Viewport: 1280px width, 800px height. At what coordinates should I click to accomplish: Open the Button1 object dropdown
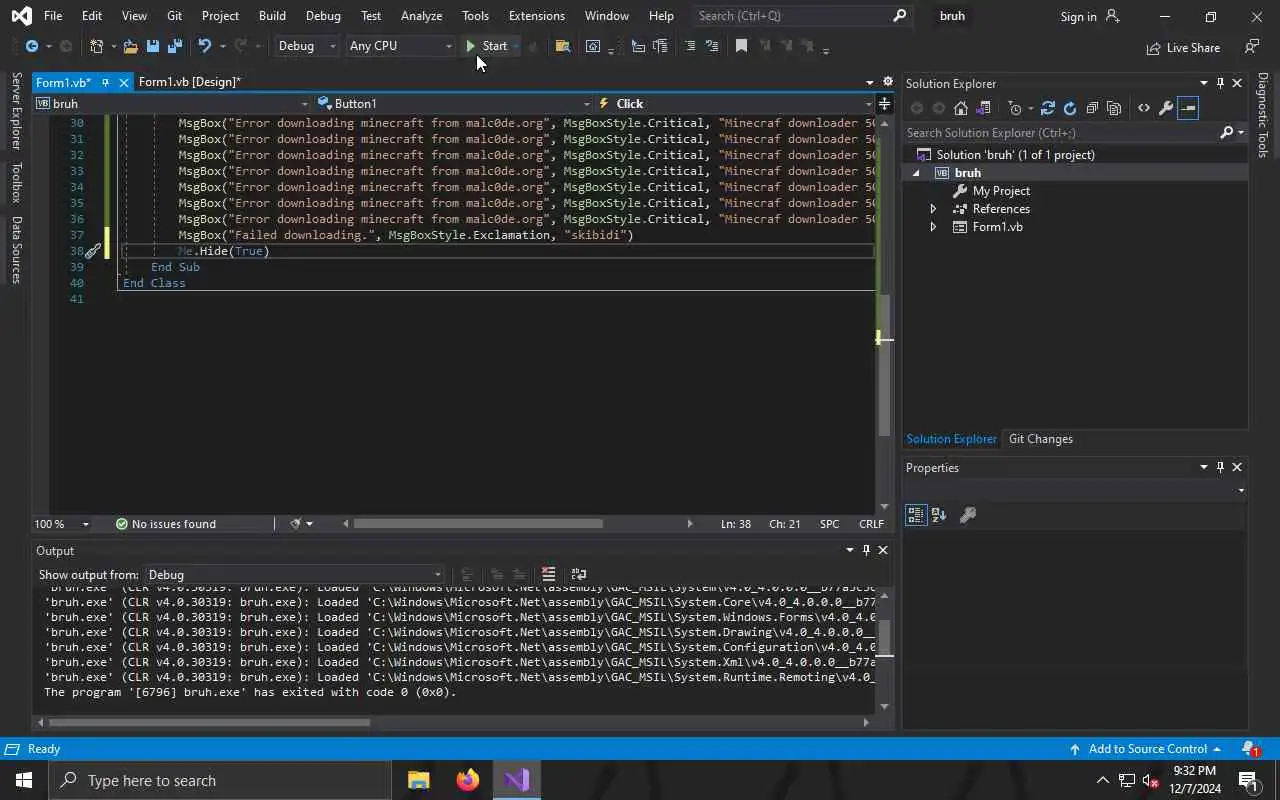[454, 103]
